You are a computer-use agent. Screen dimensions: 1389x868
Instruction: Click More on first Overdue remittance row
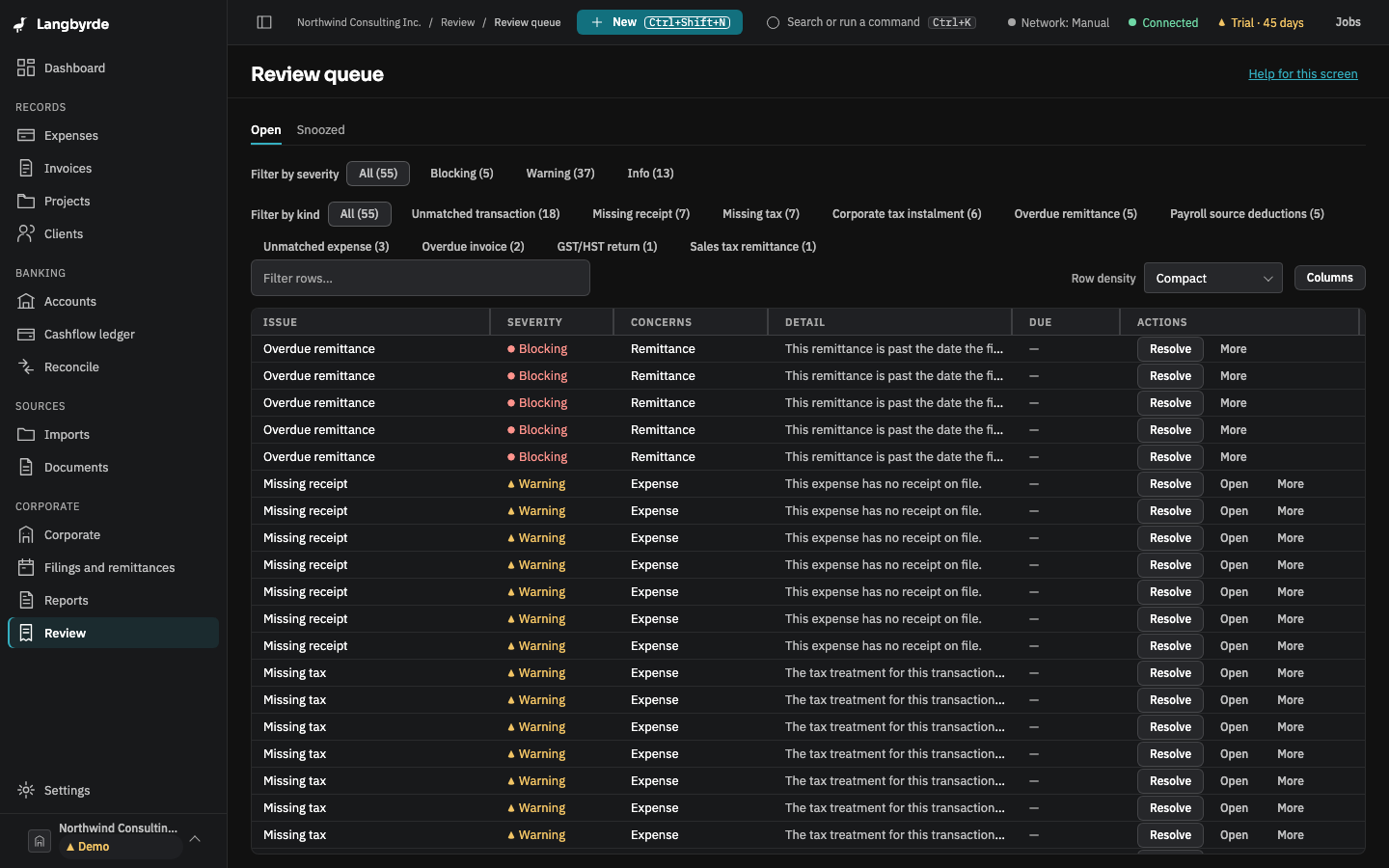point(1233,349)
